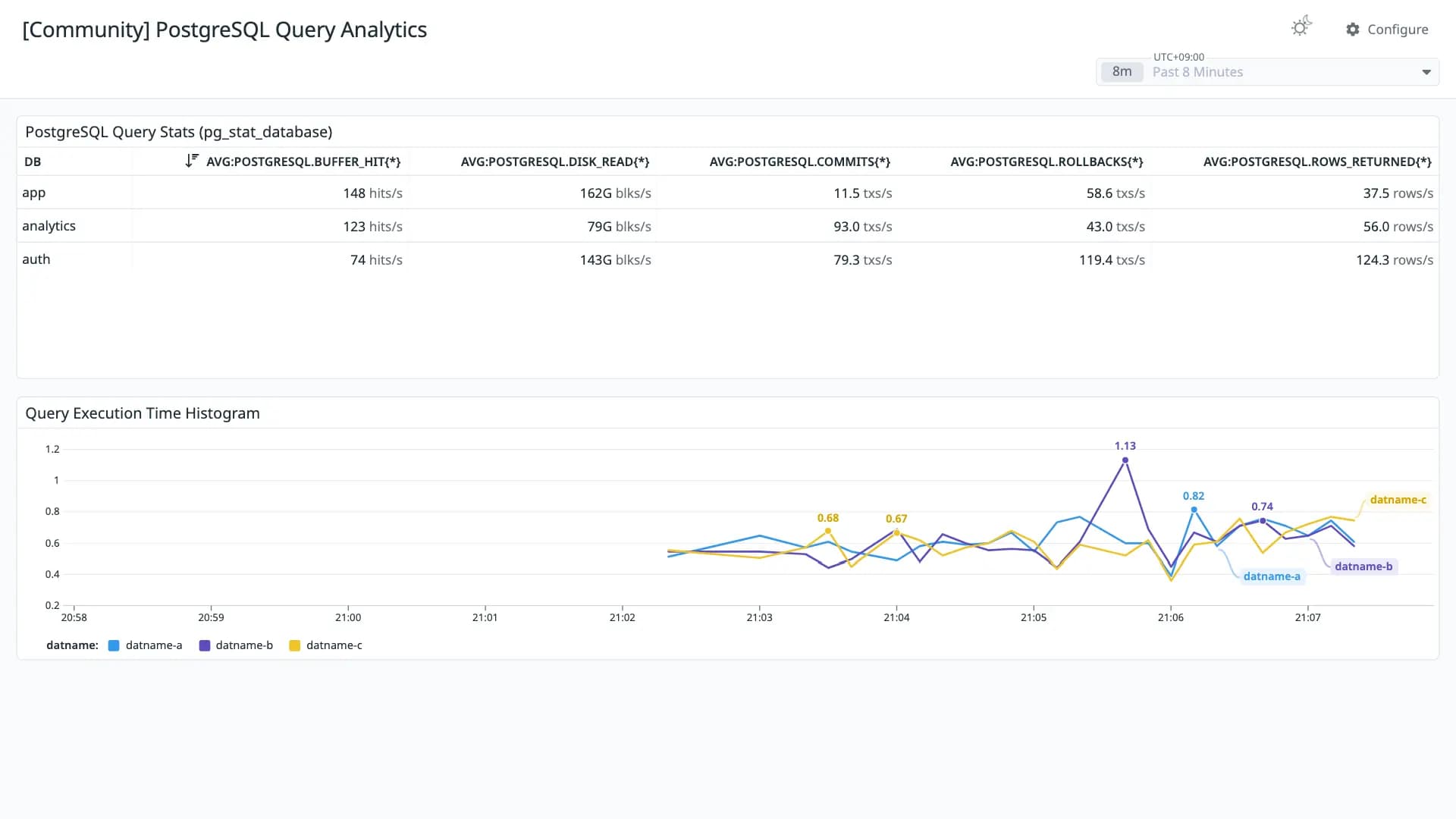Click the dropdown arrow of time selector
Viewport: 1456px width, 819px height.
(x=1426, y=72)
